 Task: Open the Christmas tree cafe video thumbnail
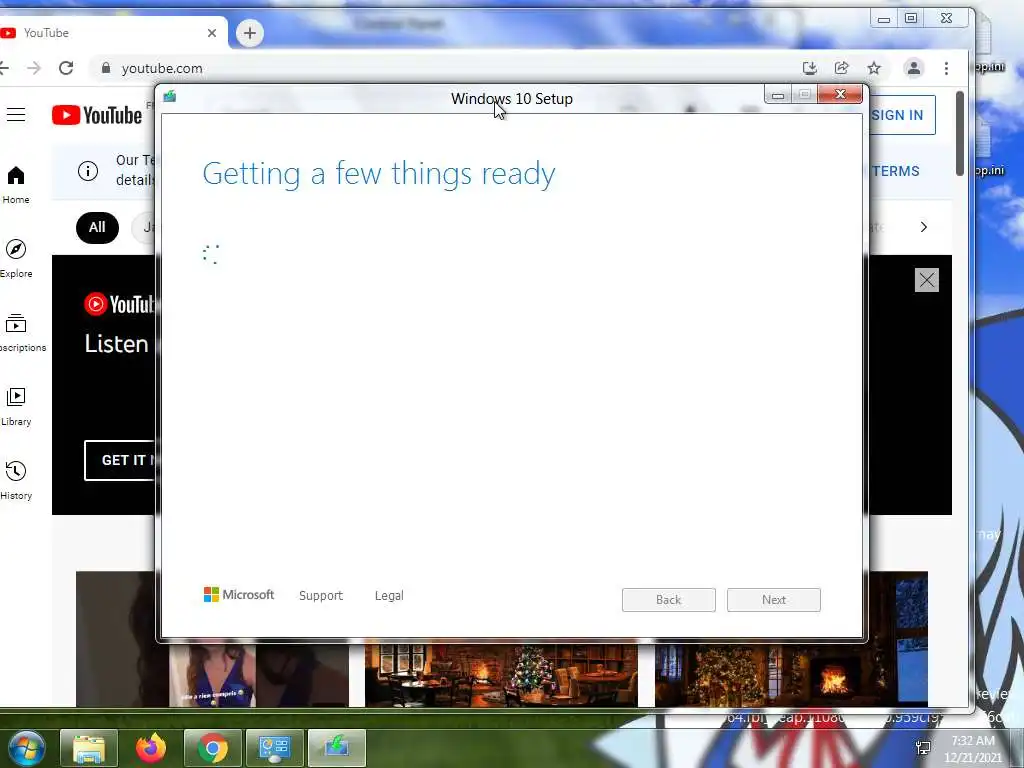[x=501, y=675]
